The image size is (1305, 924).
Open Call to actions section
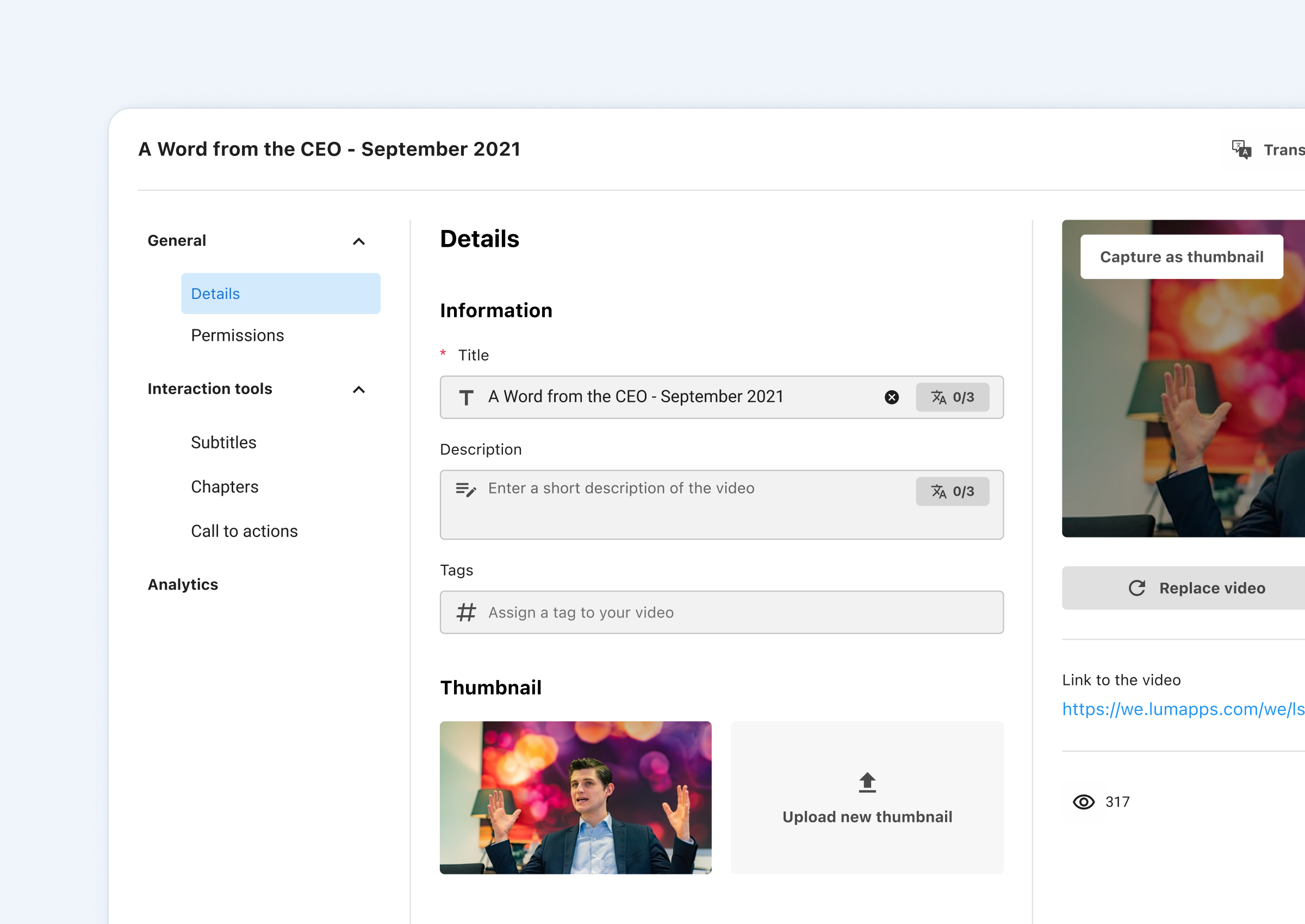point(244,531)
